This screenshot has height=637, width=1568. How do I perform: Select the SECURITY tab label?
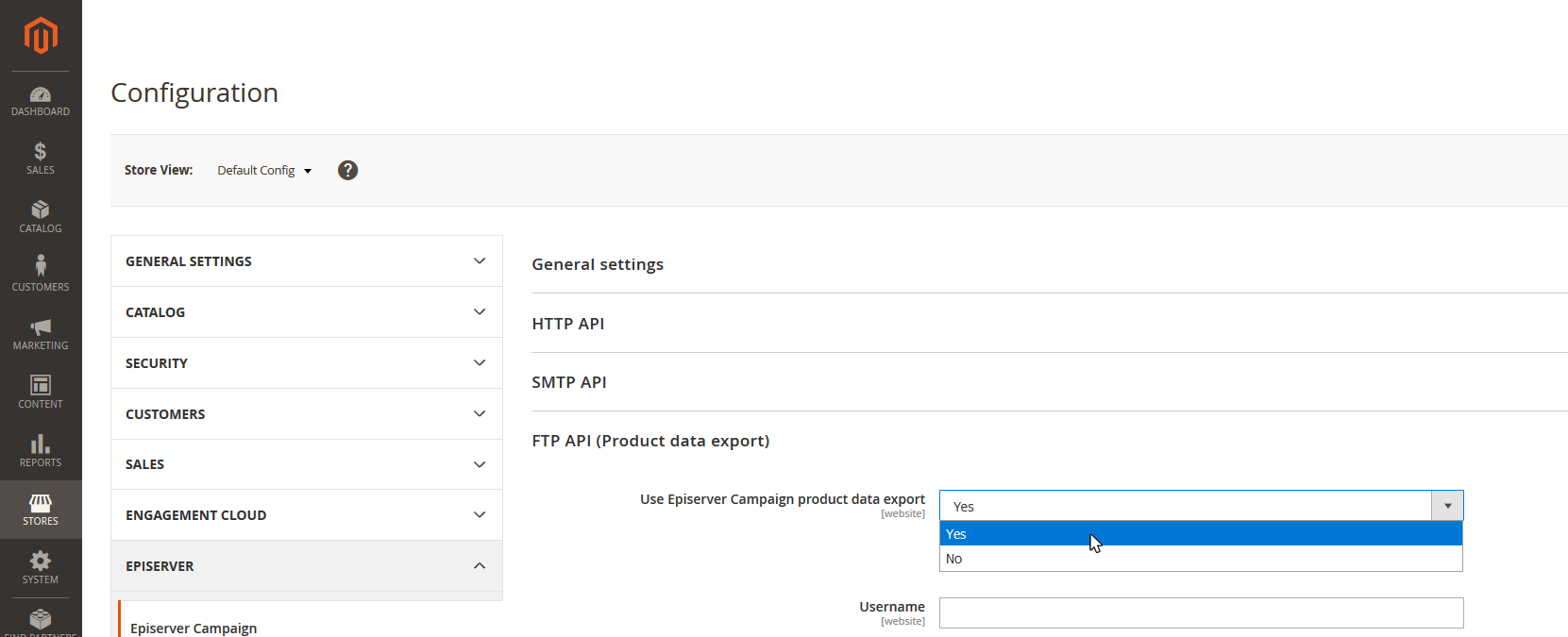tap(157, 363)
